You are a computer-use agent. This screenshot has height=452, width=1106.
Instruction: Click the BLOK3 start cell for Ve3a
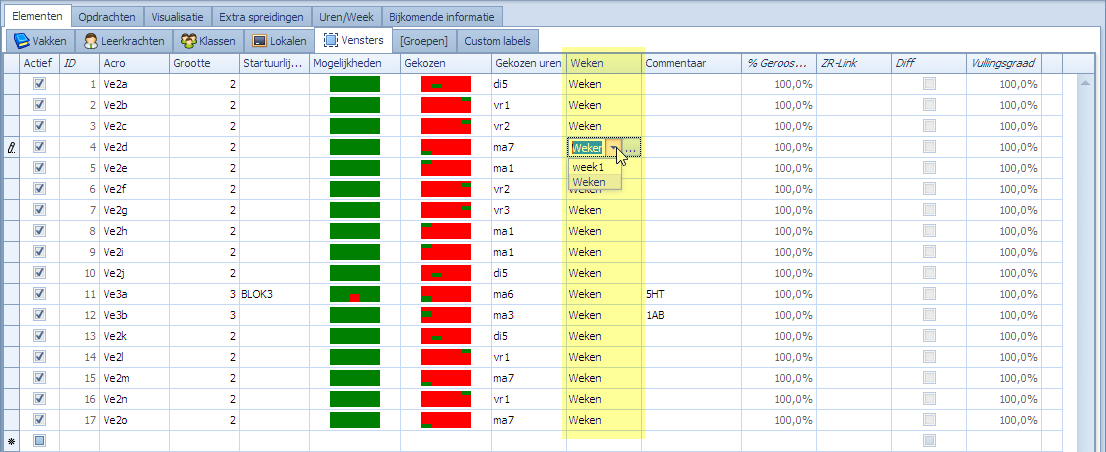[274, 294]
